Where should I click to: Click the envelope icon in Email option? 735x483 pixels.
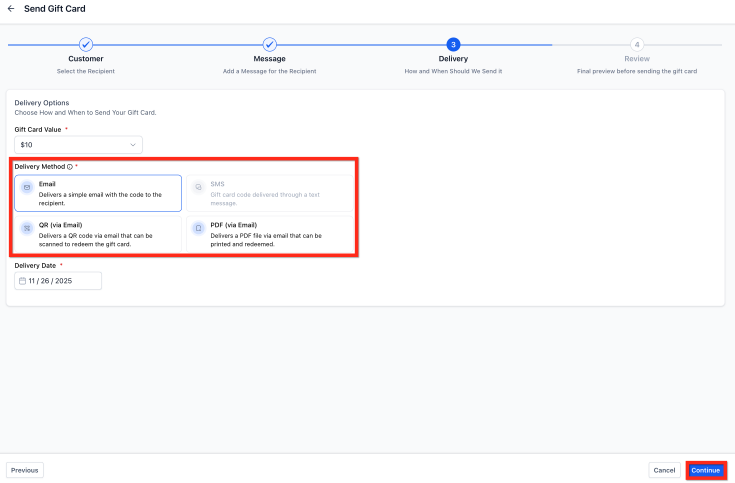tap(27, 188)
